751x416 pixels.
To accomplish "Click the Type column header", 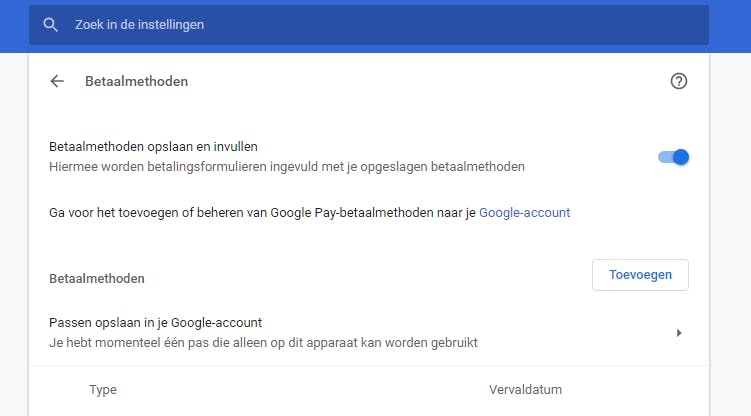I will coord(103,390).
